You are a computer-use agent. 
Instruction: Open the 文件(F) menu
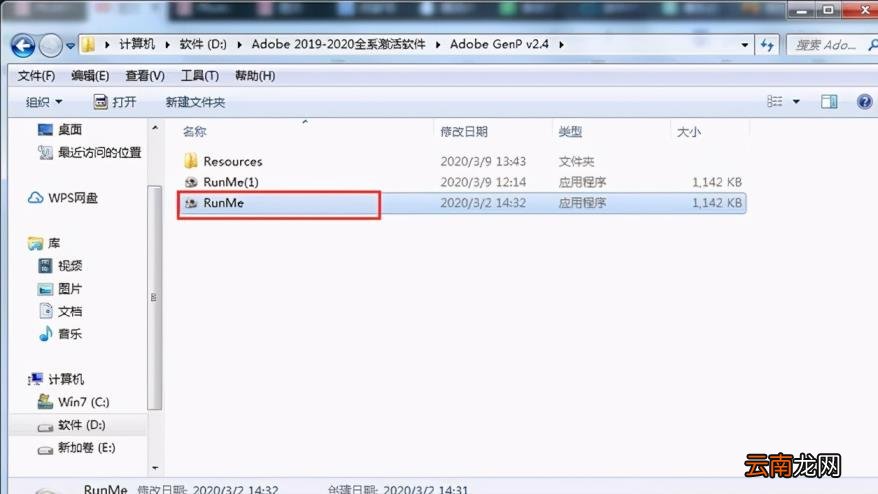pyautogui.click(x=36, y=76)
